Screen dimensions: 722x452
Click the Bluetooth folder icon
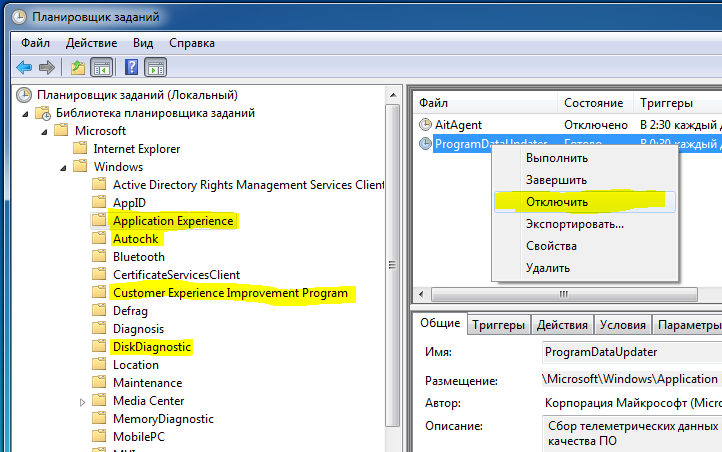(99, 256)
